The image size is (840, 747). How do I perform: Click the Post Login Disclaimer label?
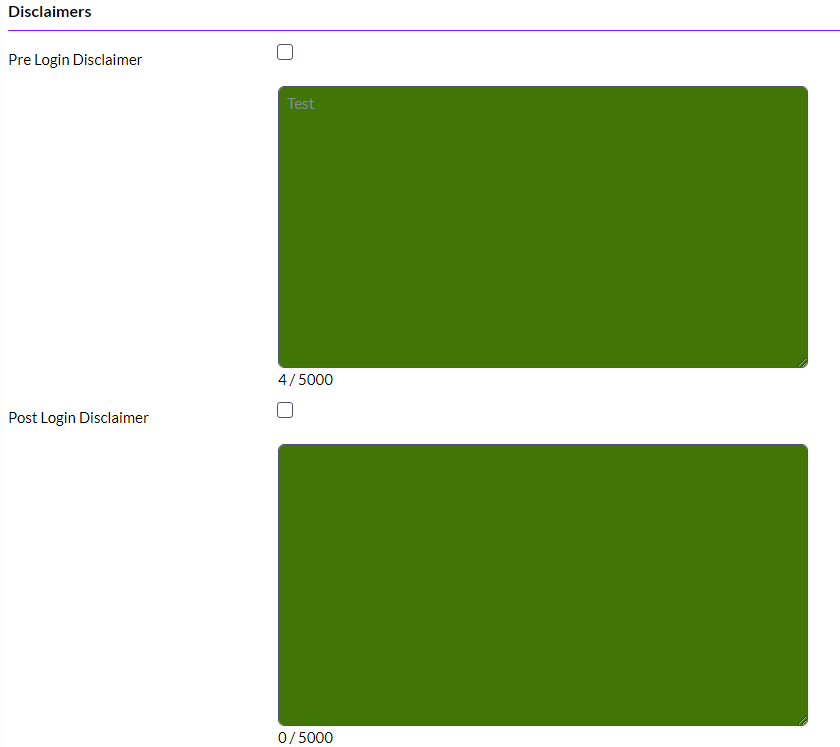pyautogui.click(x=78, y=417)
